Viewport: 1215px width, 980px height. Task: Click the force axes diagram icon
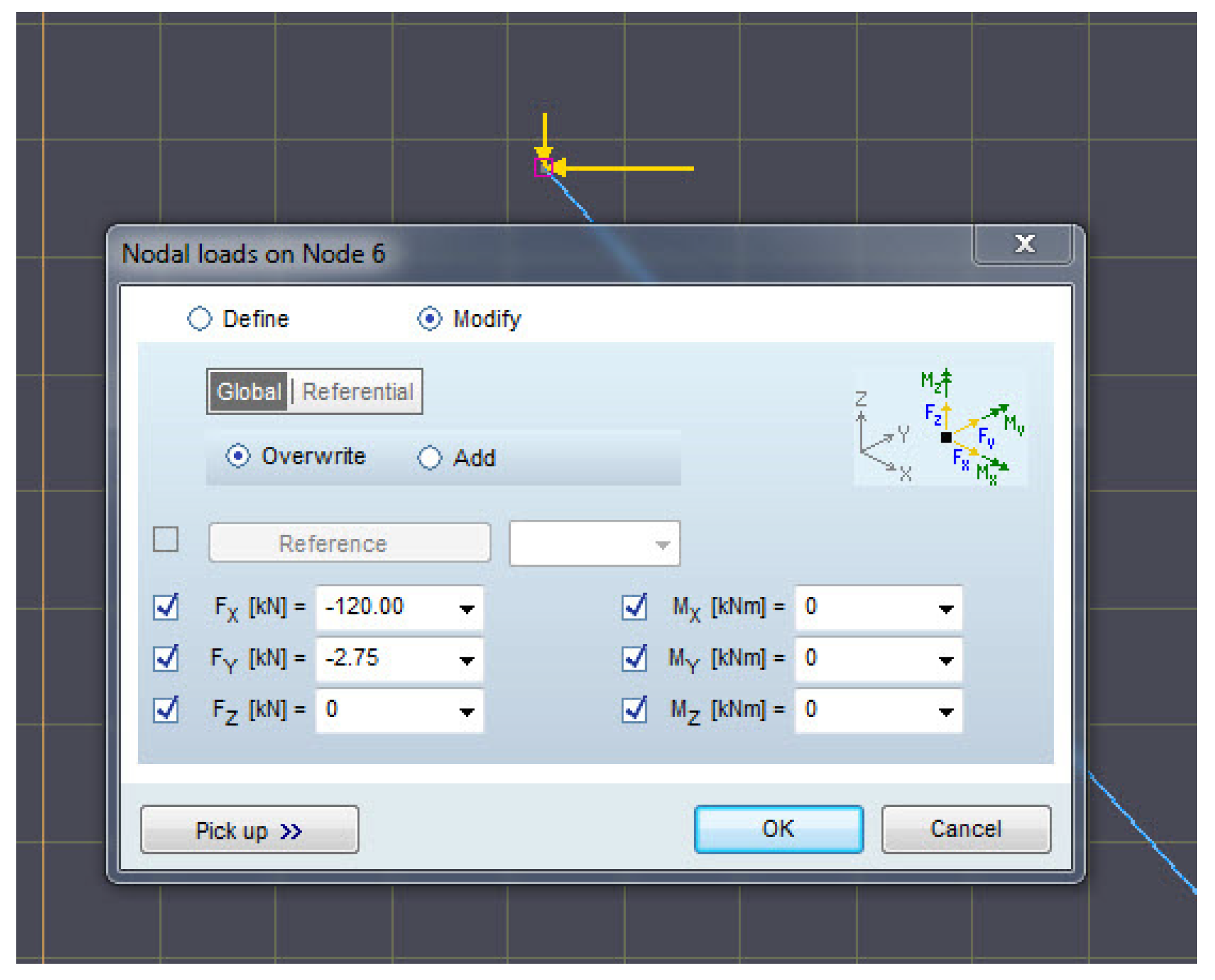point(941,427)
